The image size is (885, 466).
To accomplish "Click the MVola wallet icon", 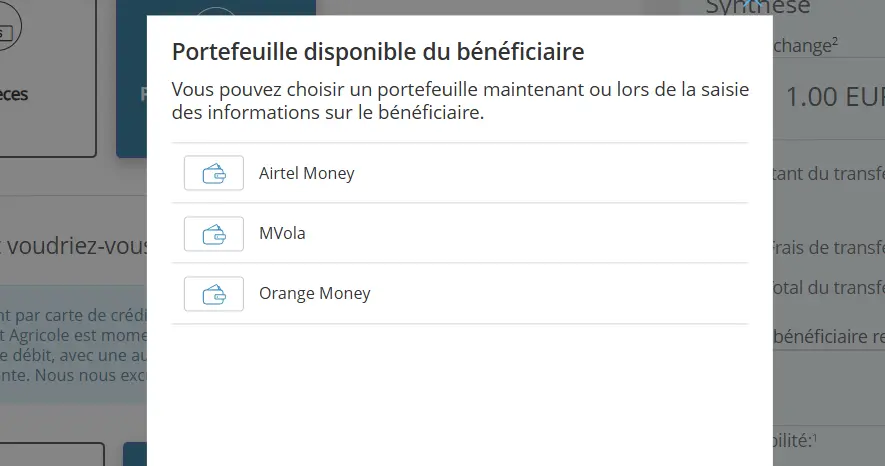I will [214, 234].
